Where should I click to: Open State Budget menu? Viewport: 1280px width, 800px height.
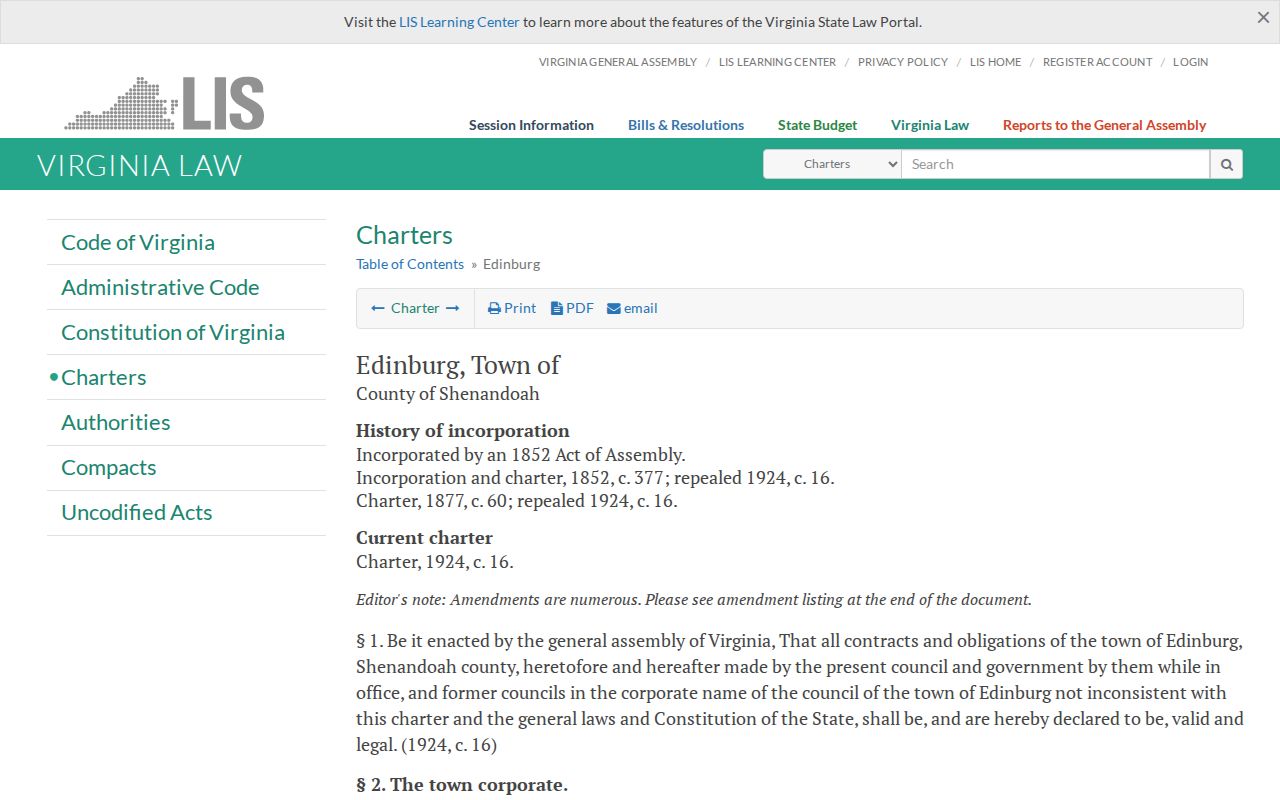pos(817,125)
